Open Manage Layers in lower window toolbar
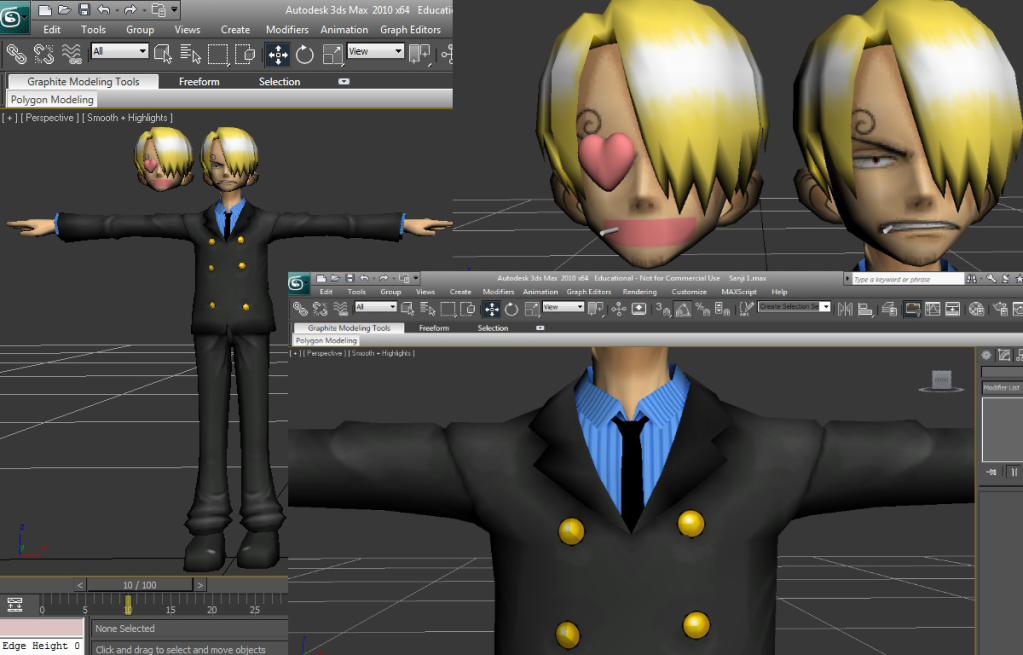 (889, 309)
